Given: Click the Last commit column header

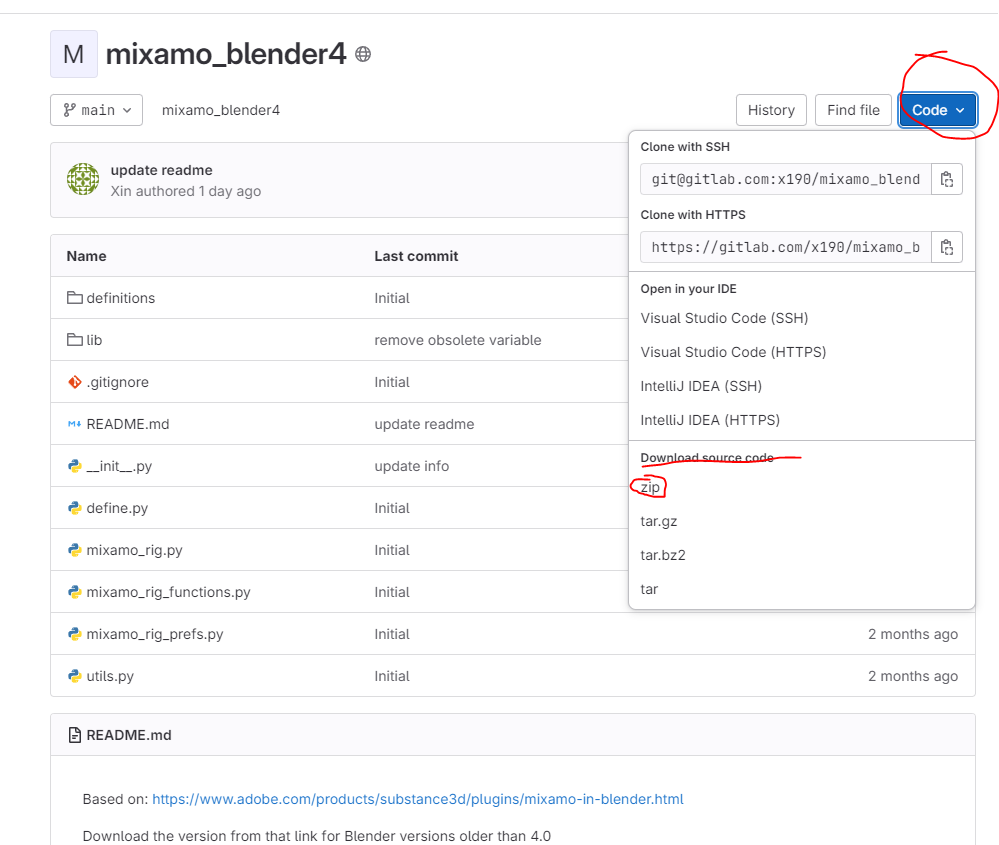Looking at the screenshot, I should (416, 256).
